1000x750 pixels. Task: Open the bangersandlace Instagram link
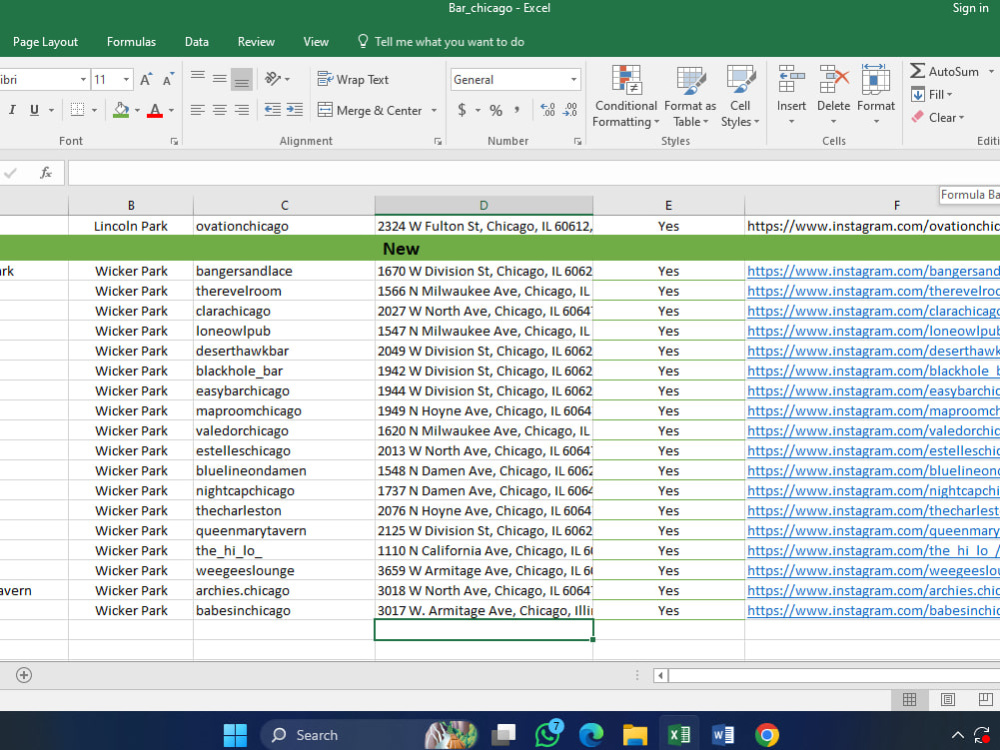click(x=873, y=271)
